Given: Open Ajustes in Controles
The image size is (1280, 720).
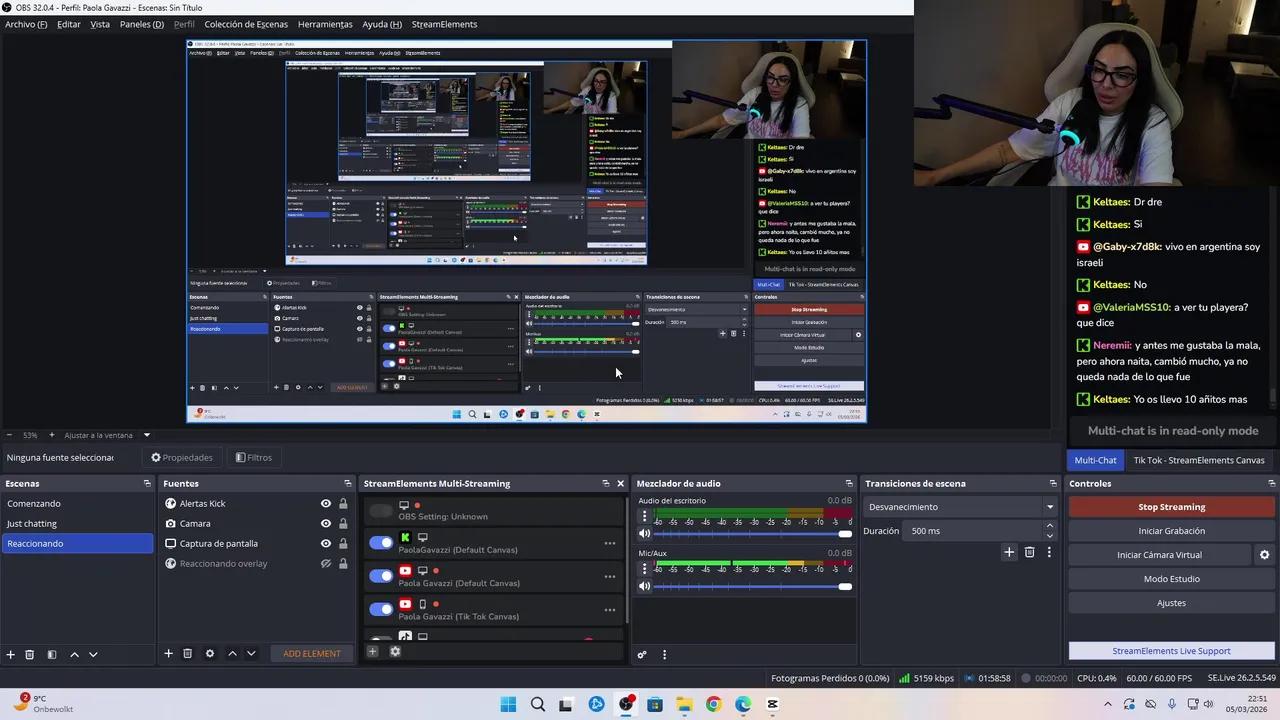Looking at the screenshot, I should click(x=1171, y=603).
